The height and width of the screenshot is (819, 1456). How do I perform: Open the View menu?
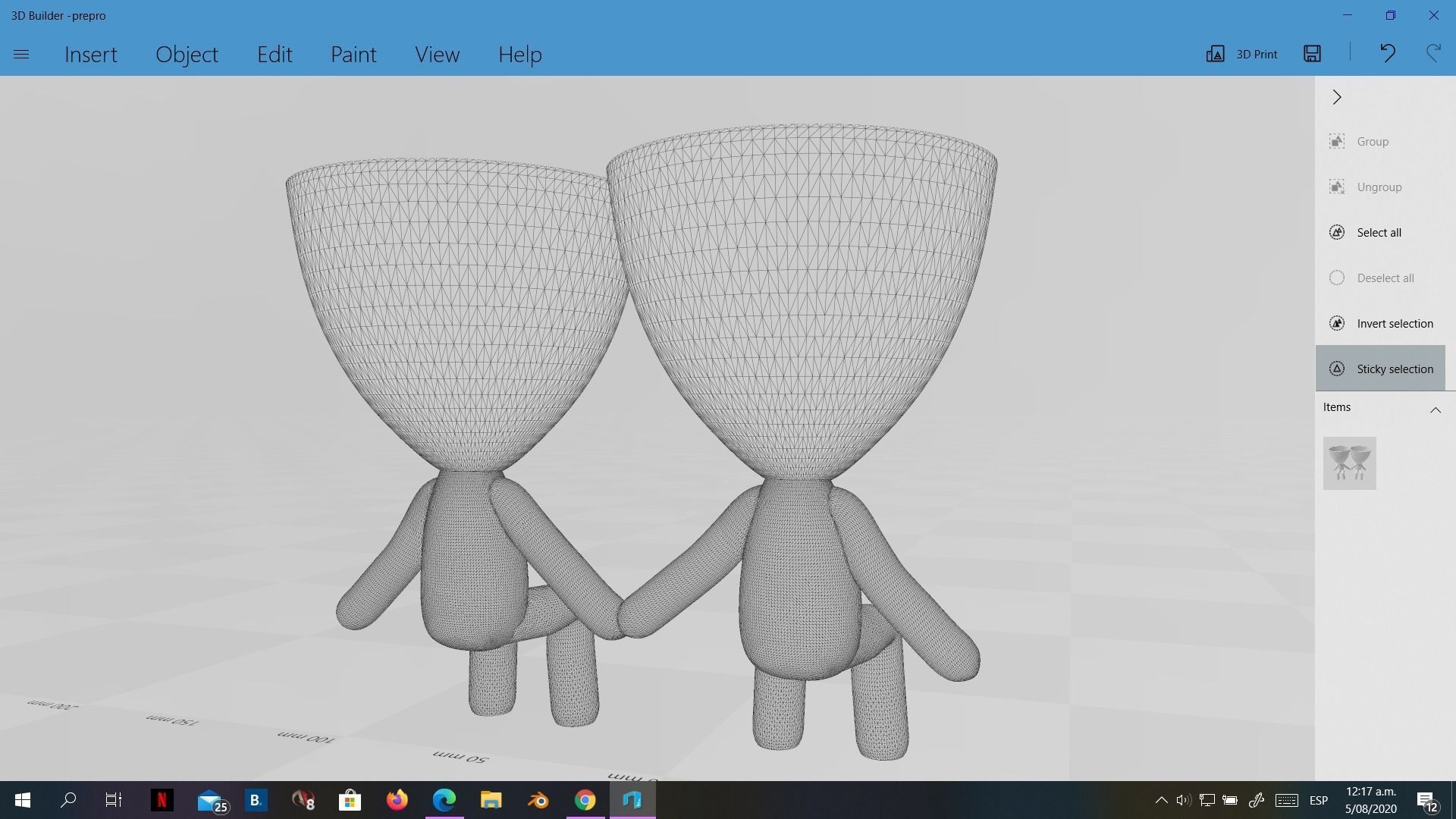(x=437, y=55)
